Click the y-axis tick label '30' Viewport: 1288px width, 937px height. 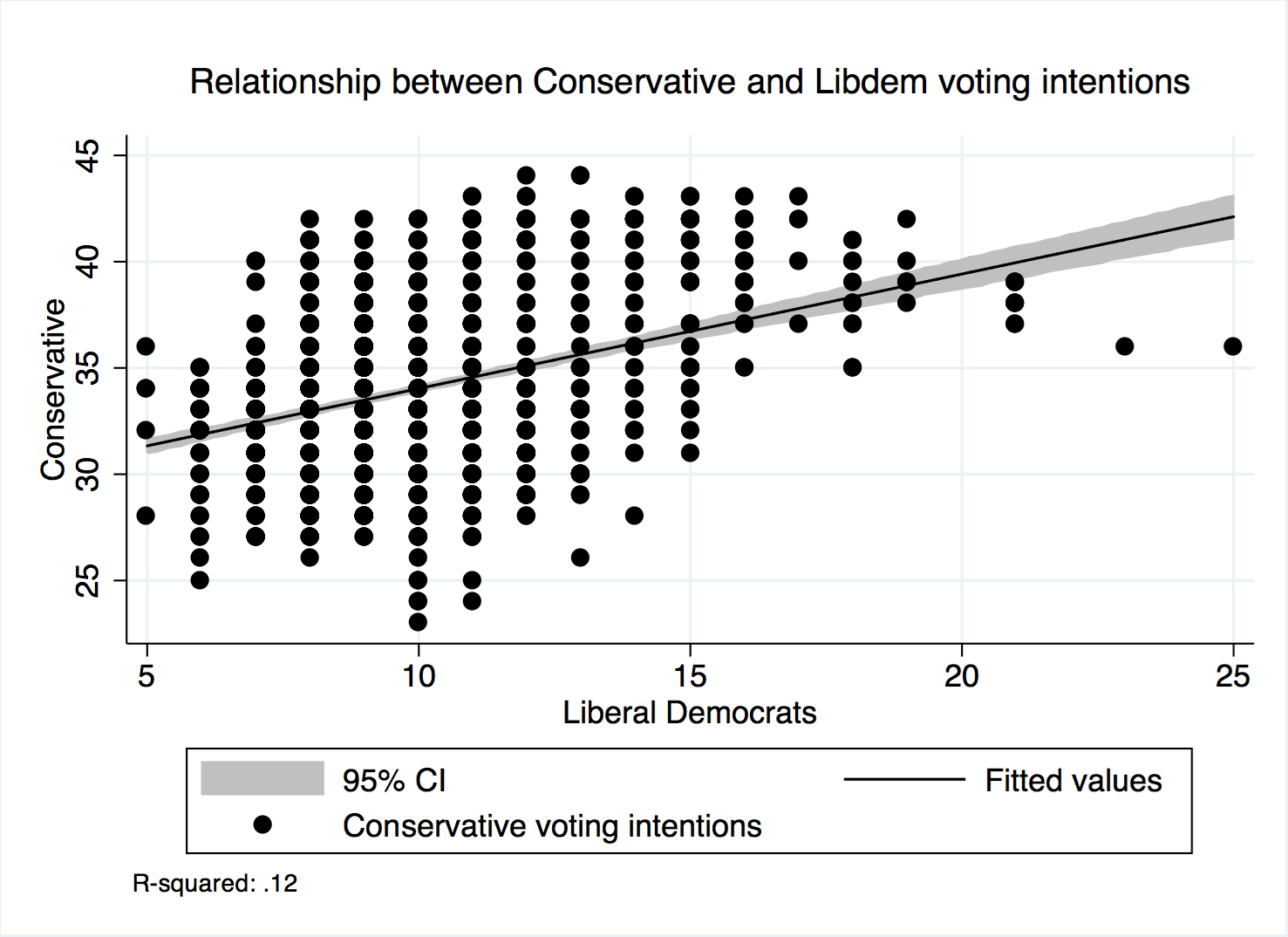click(x=88, y=475)
